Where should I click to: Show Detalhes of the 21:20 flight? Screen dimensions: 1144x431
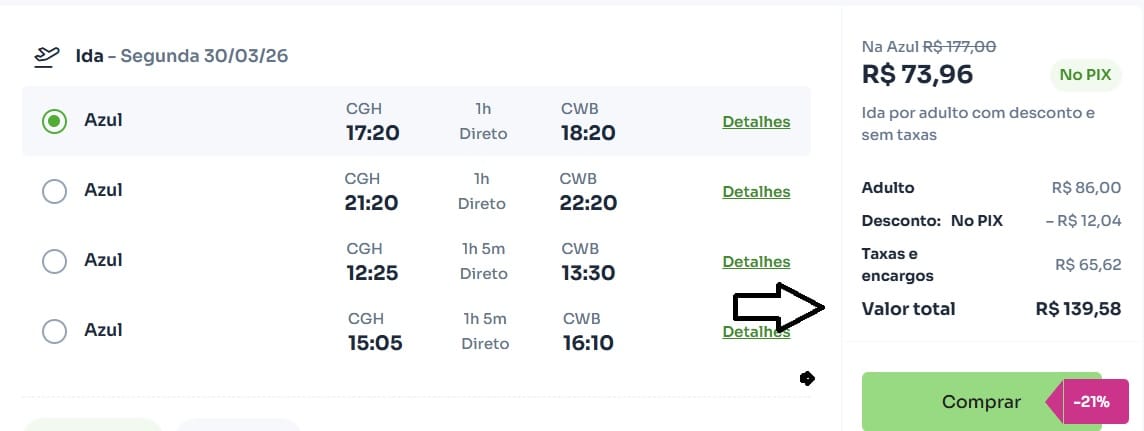click(x=756, y=192)
